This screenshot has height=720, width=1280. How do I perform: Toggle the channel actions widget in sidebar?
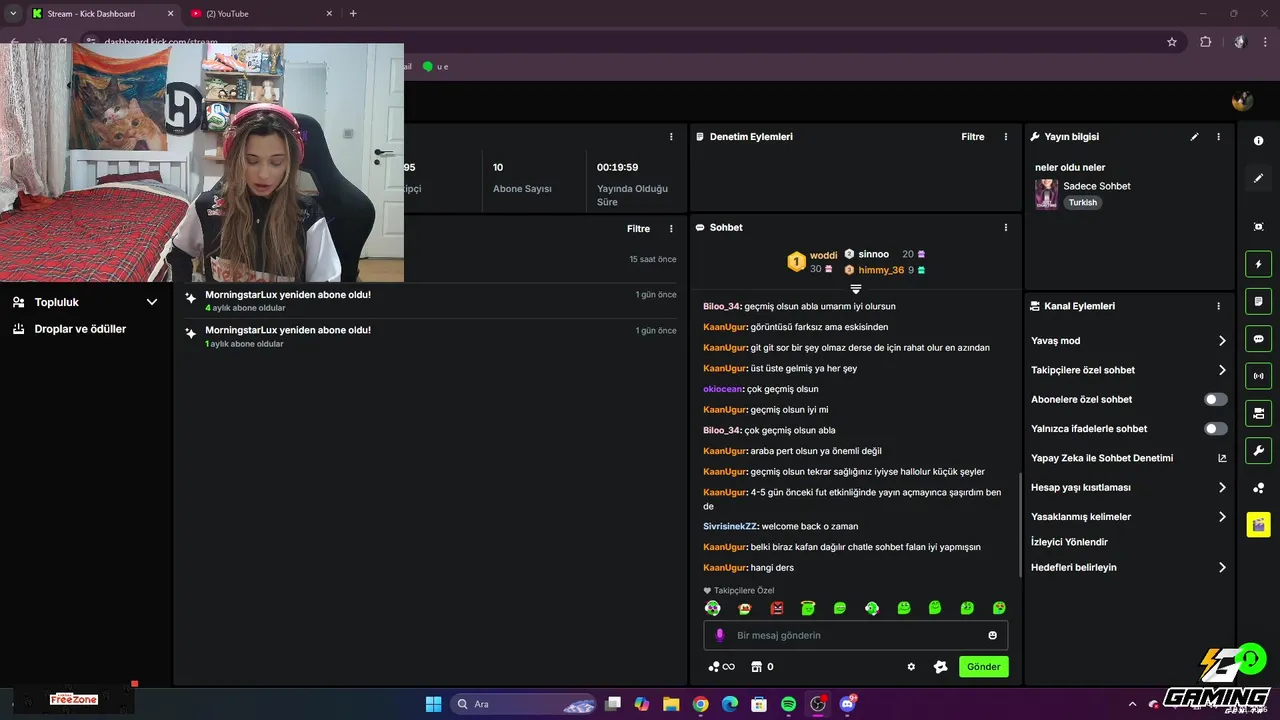tap(1258, 413)
